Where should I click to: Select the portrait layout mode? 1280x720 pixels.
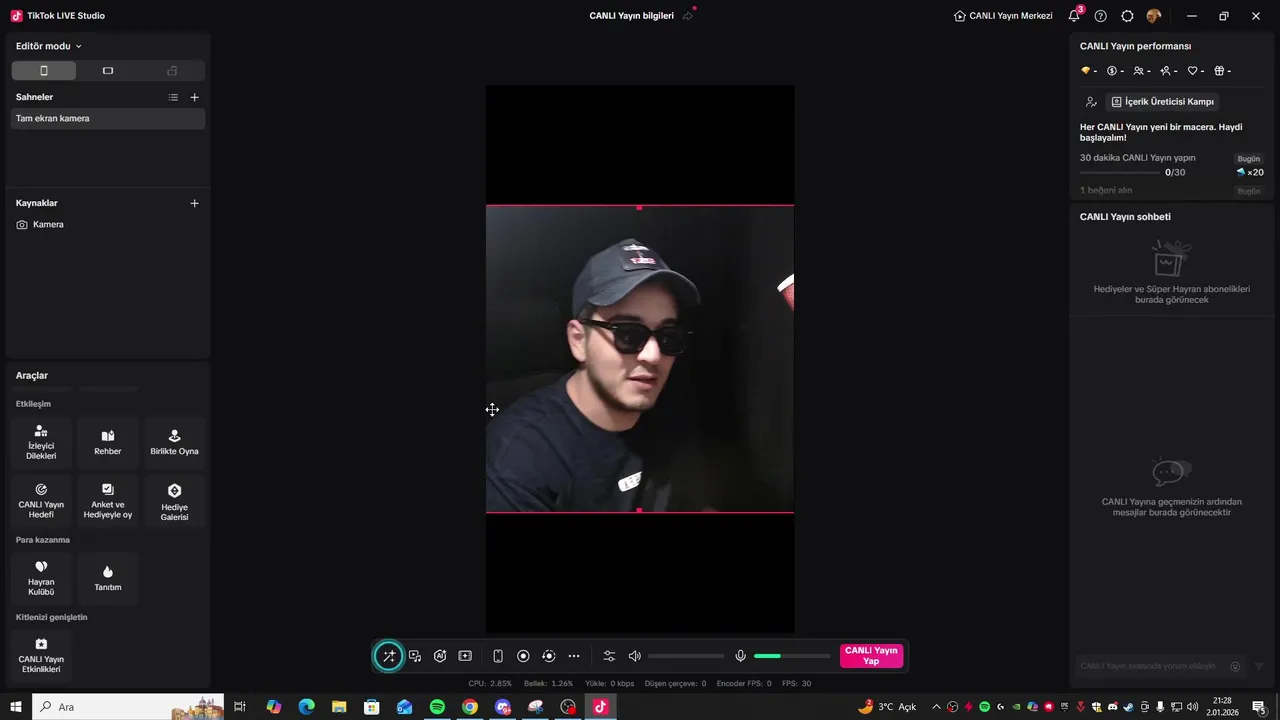click(x=44, y=71)
